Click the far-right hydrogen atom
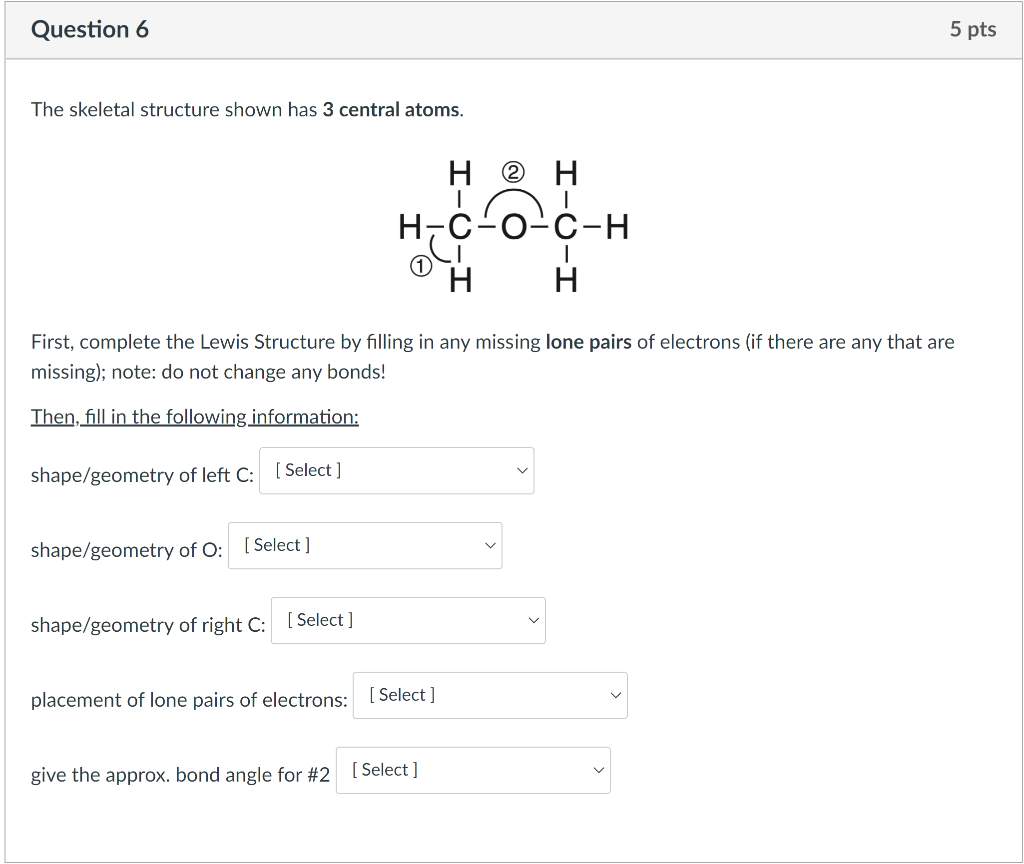 pyautogui.click(x=617, y=229)
